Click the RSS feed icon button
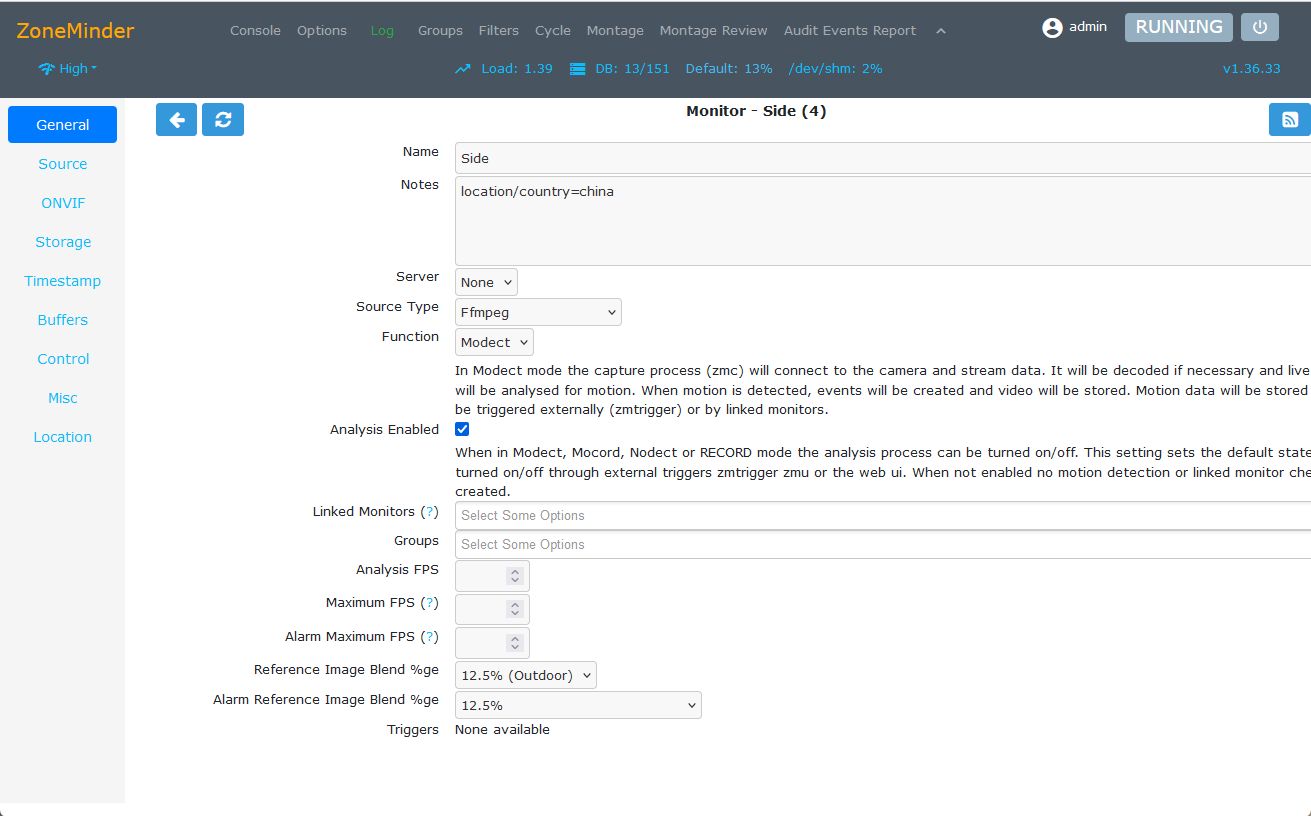Image resolution: width=1311 pixels, height=816 pixels. pos(1290,119)
